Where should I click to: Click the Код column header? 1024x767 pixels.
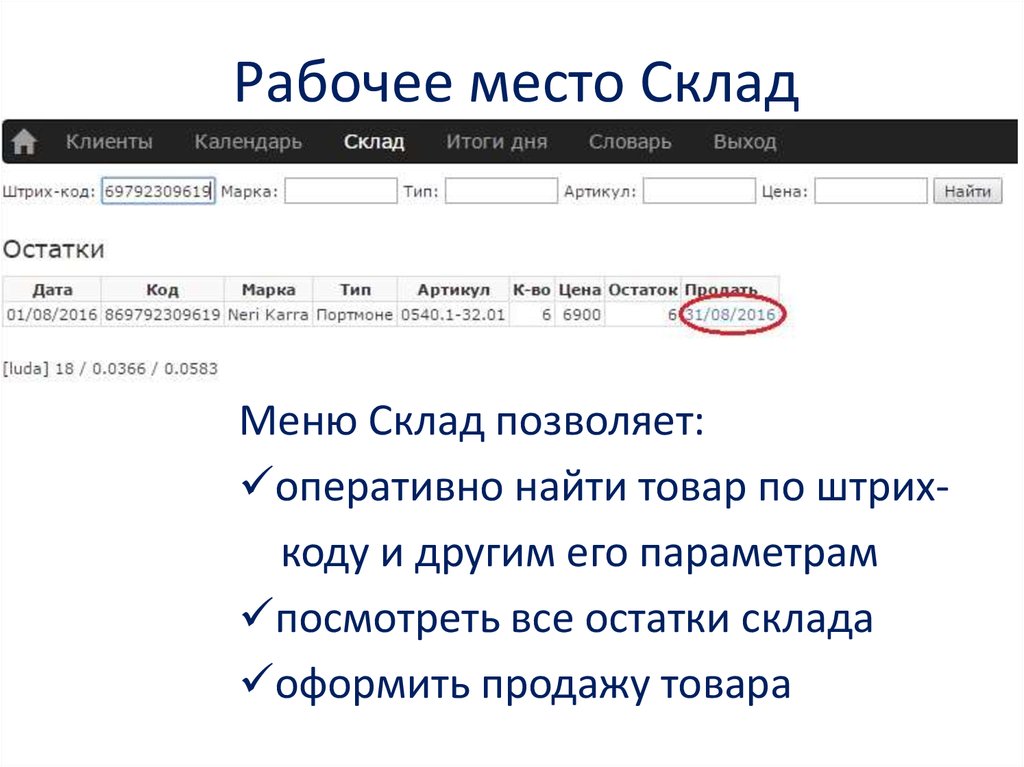tap(159, 290)
